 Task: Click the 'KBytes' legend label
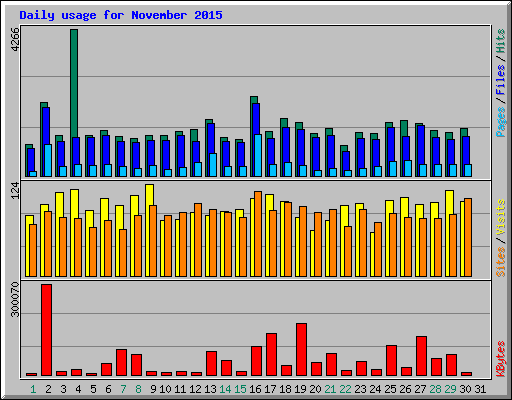tap(500, 359)
